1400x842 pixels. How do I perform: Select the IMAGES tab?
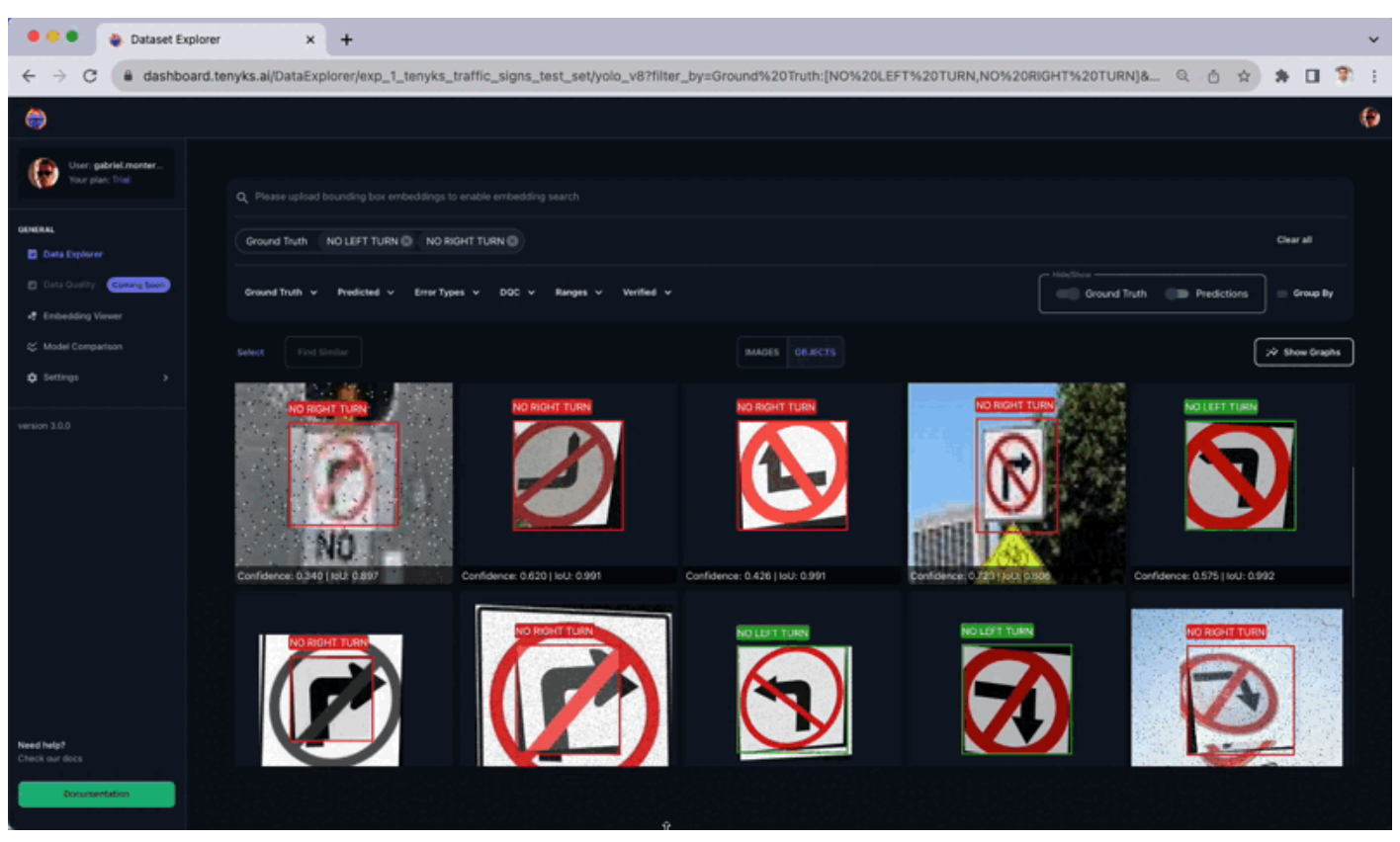[761, 352]
